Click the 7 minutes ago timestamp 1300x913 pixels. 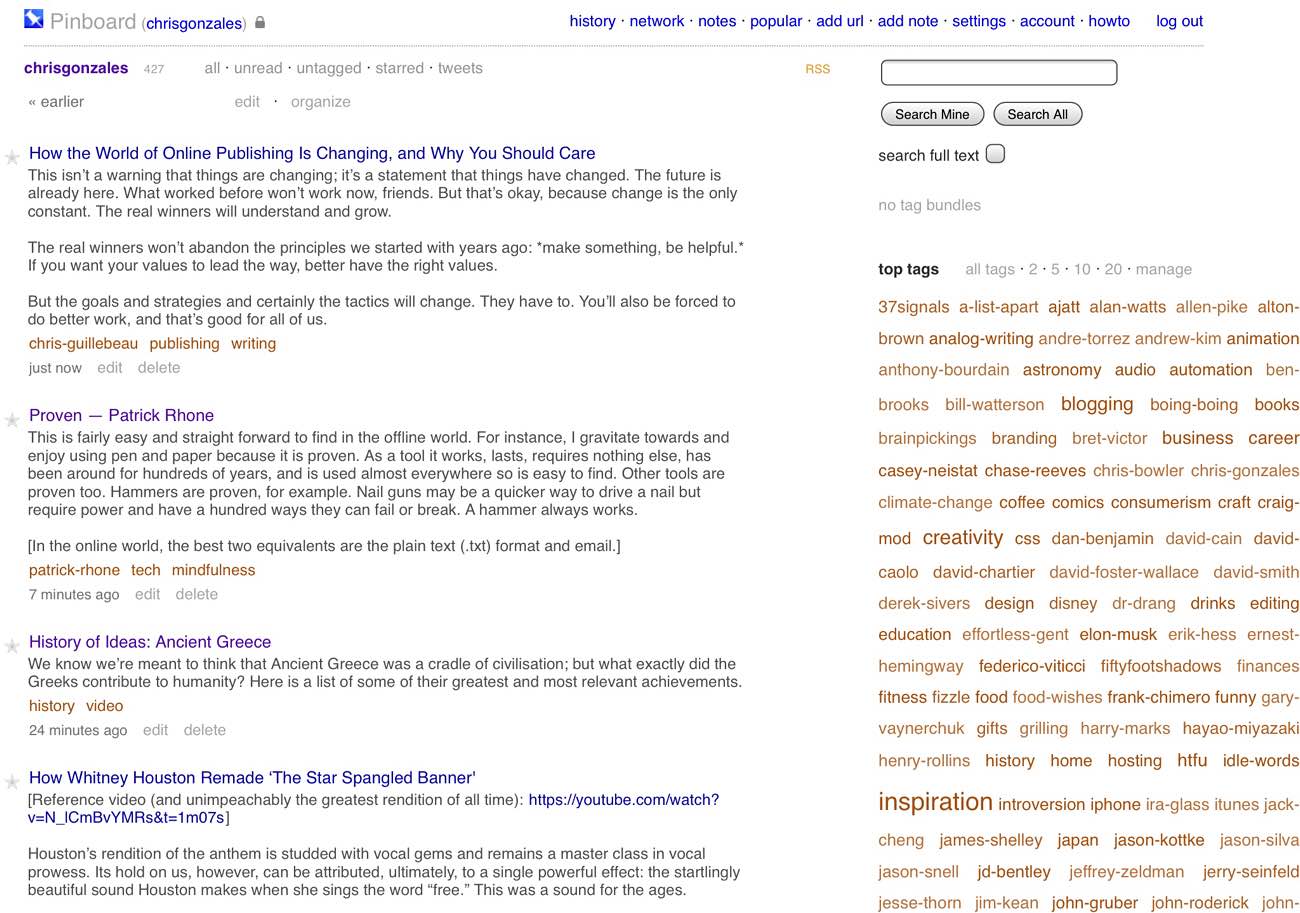(74, 594)
